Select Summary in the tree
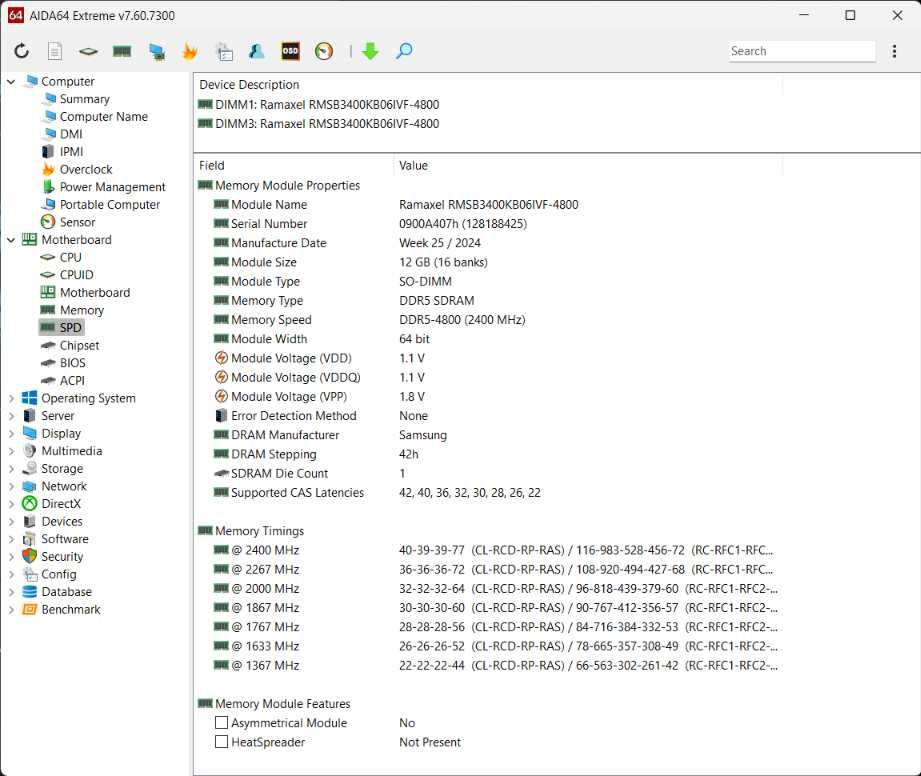 [85, 99]
